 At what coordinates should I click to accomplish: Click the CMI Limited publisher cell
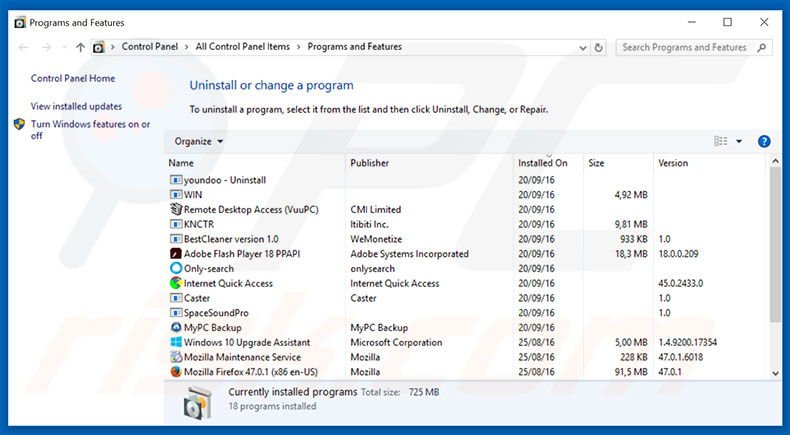[x=375, y=210]
